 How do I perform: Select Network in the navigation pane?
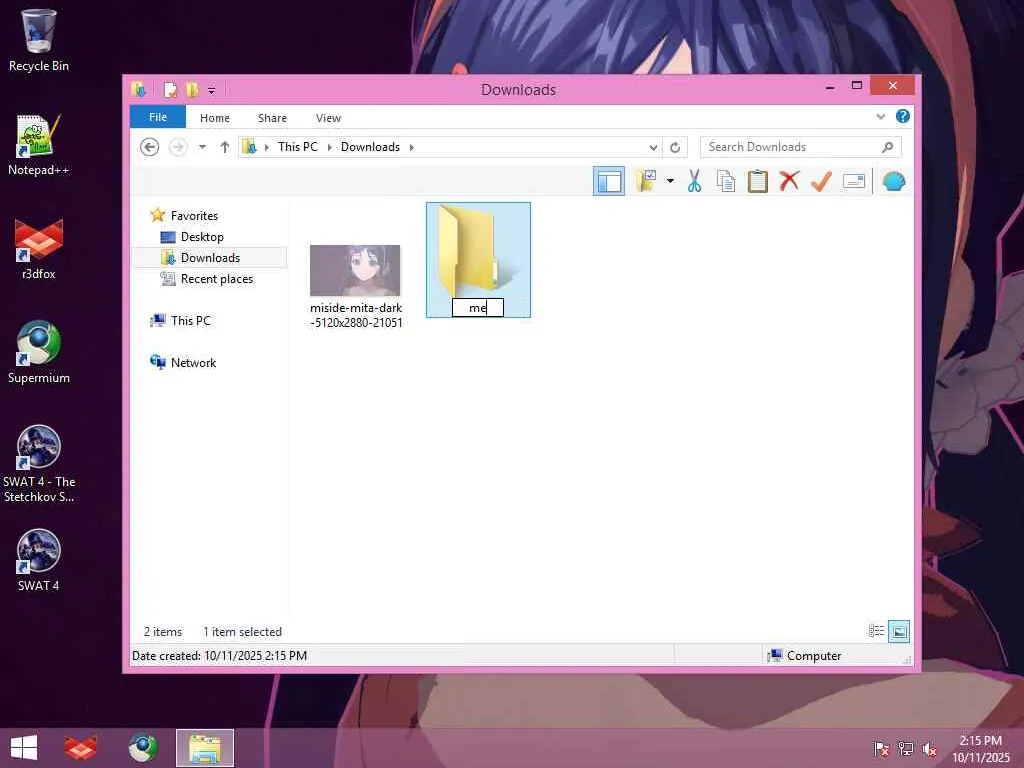[193, 362]
